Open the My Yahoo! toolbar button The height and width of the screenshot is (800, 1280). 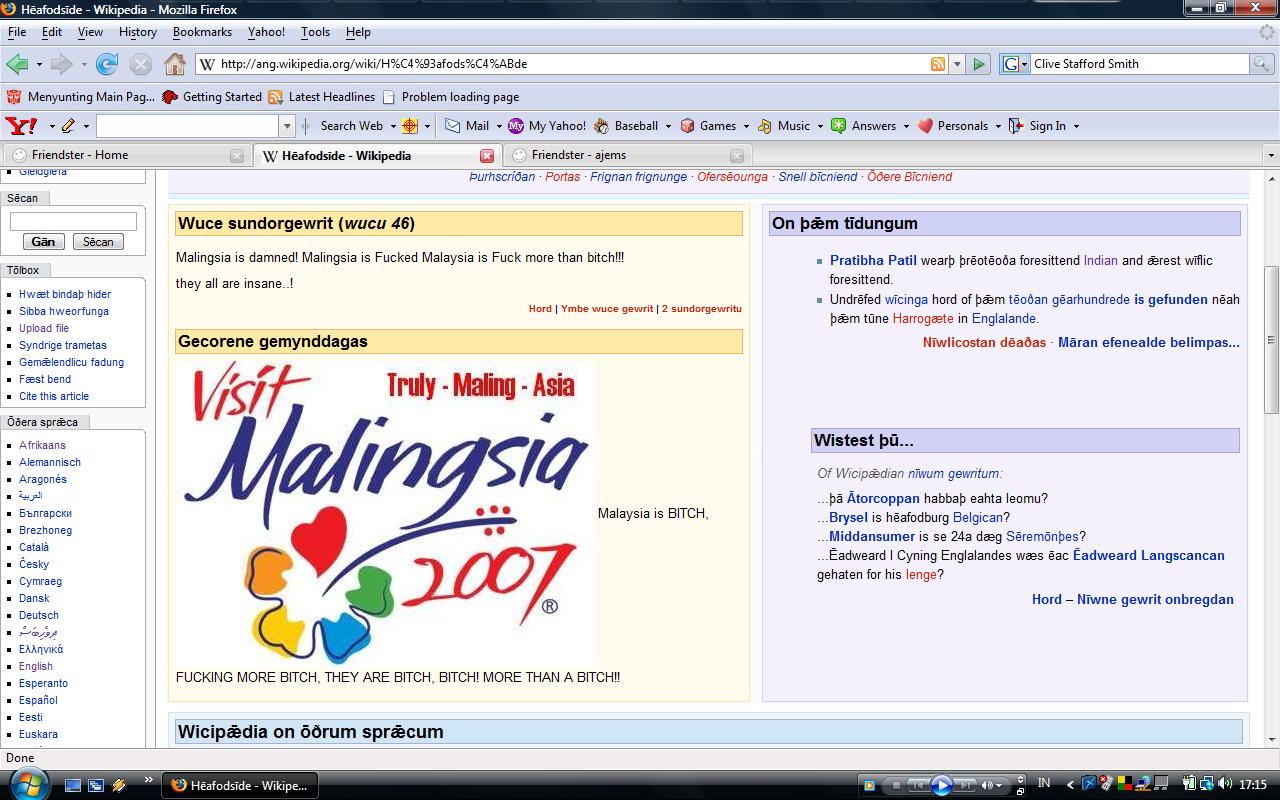point(547,126)
